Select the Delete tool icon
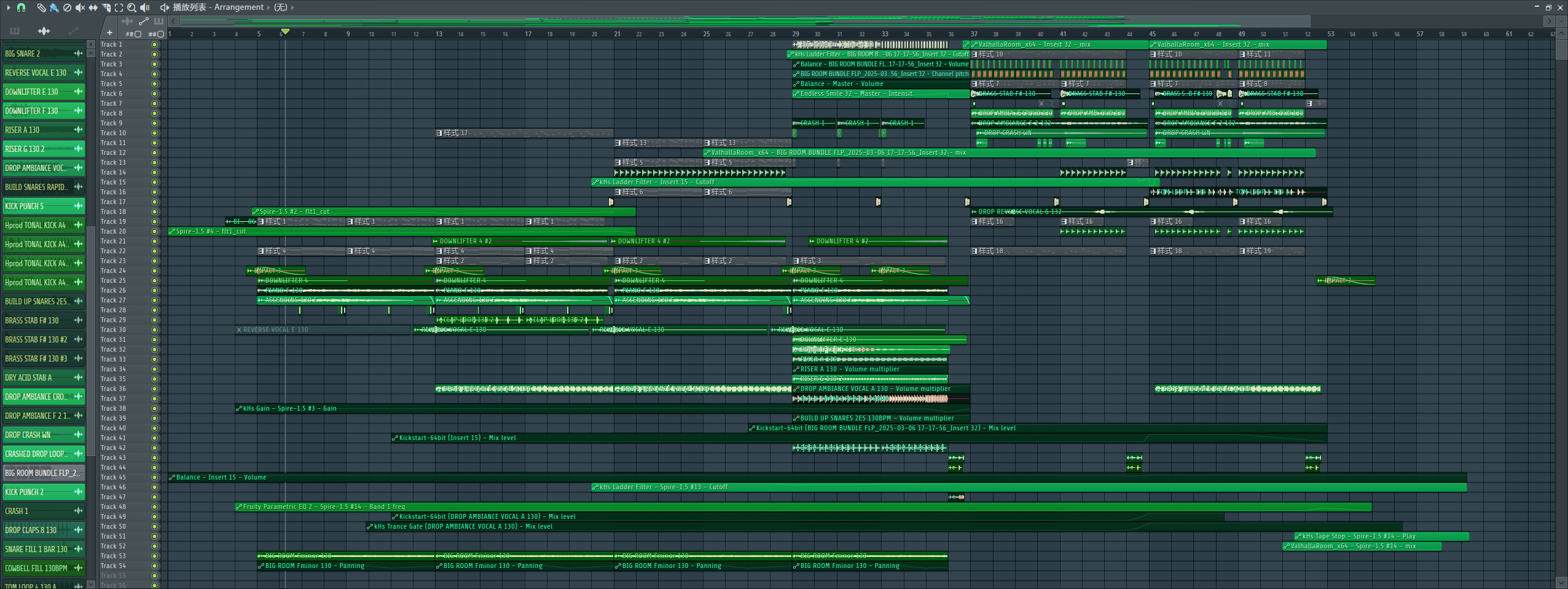 [67, 7]
